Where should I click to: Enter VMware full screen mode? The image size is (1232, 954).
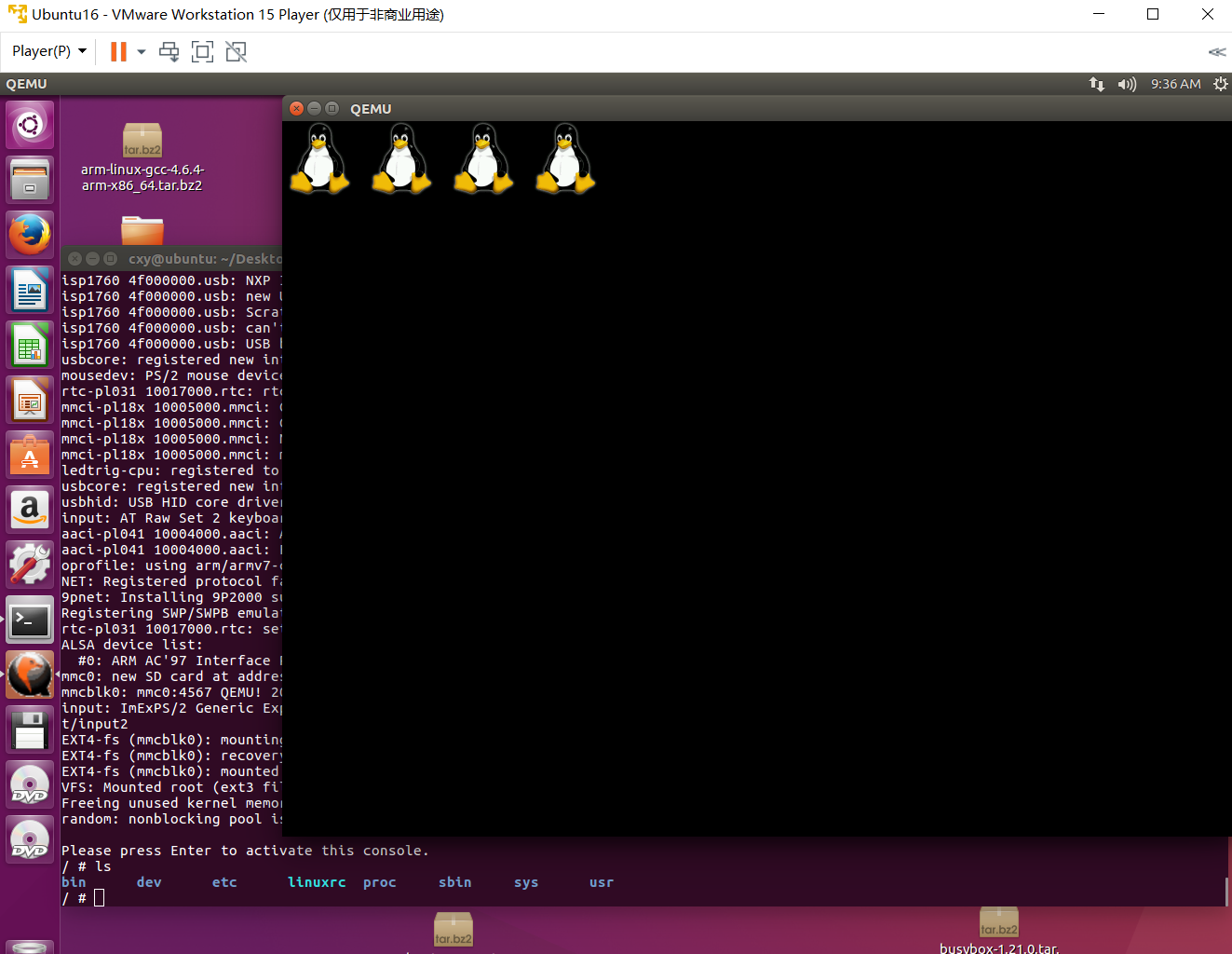tap(202, 51)
